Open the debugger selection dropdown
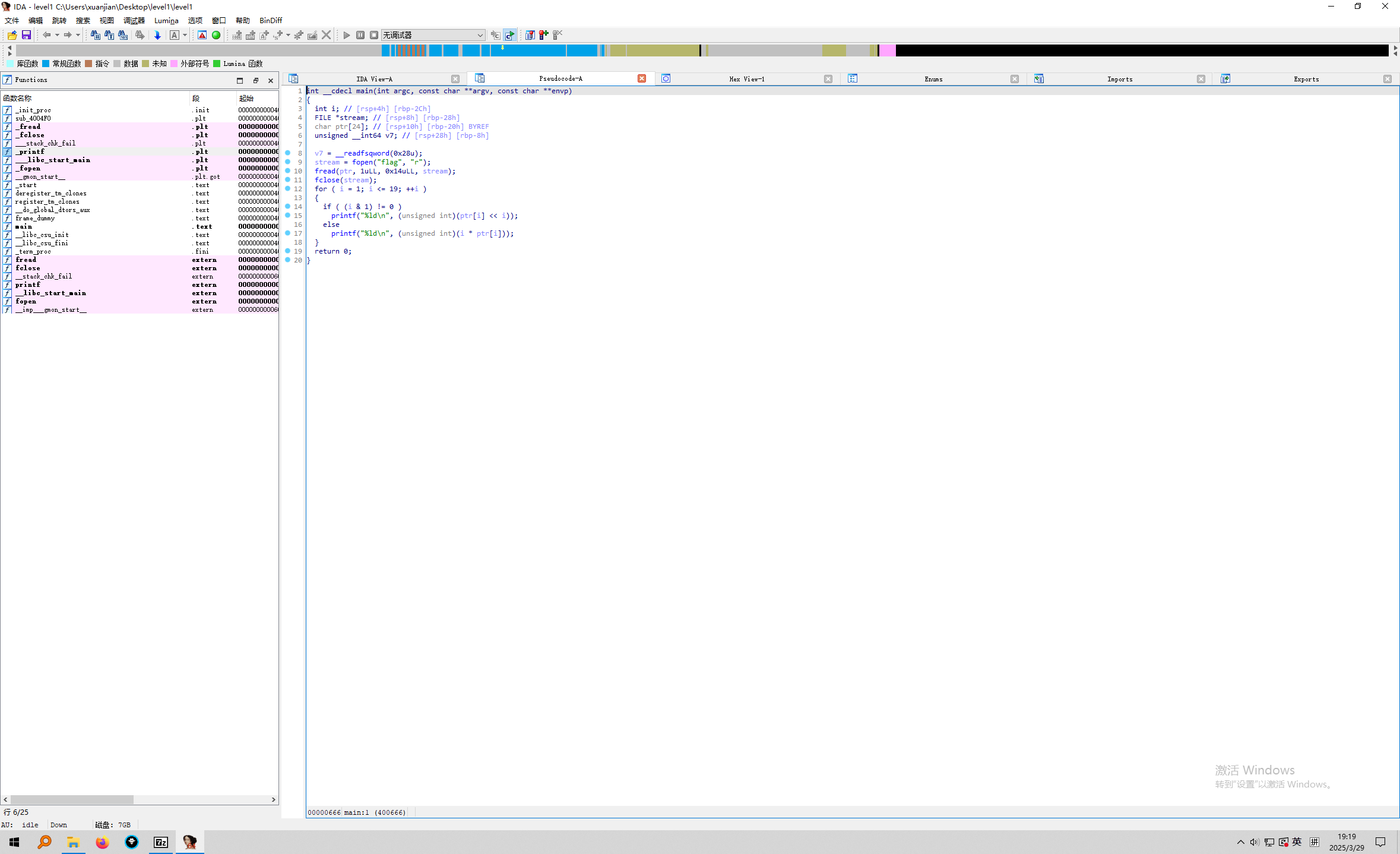 480,35
